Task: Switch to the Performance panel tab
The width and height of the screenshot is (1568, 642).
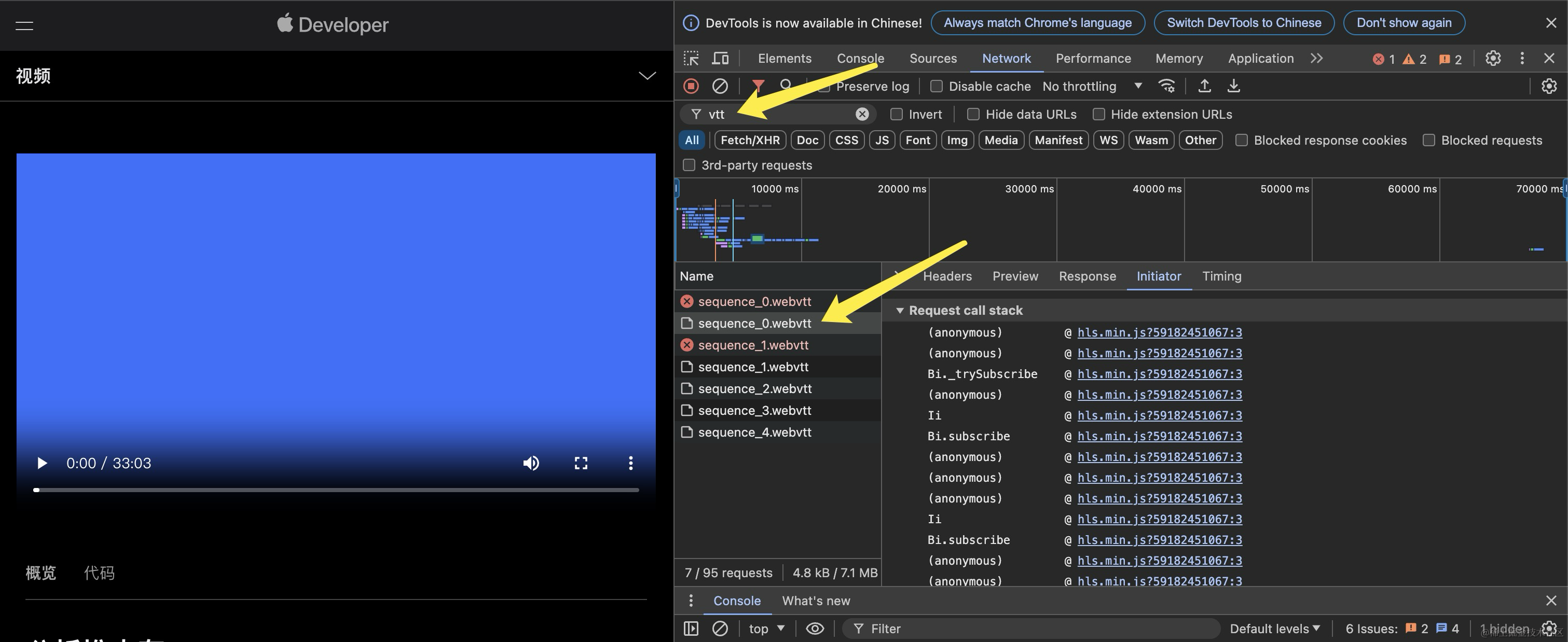Action: [1093, 59]
